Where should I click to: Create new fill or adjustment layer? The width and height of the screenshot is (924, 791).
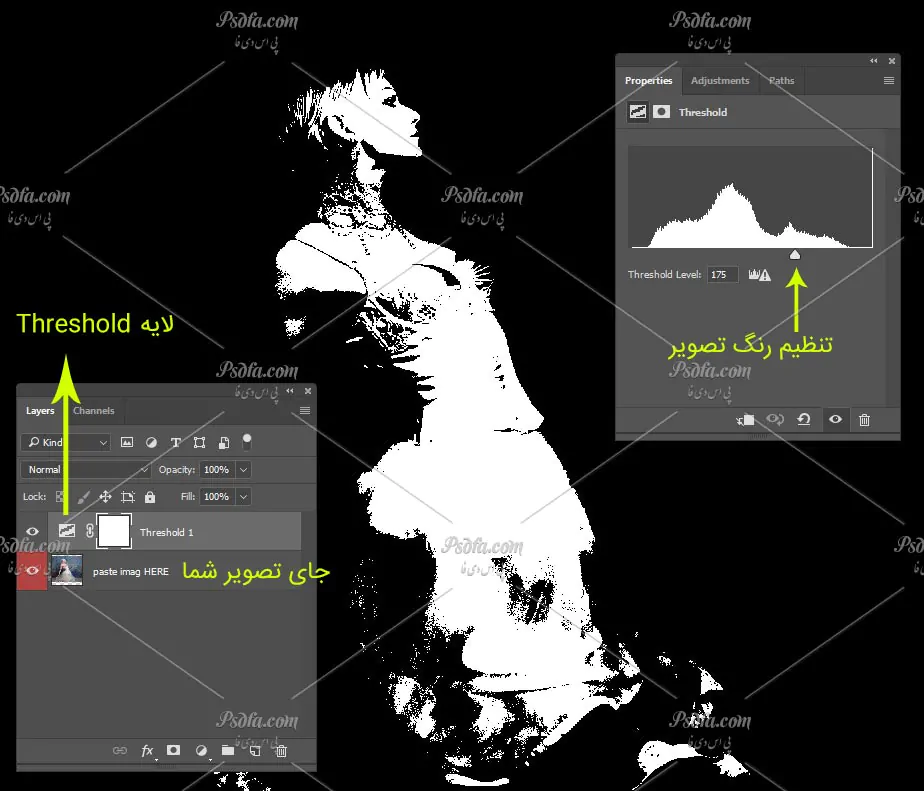pyautogui.click(x=201, y=750)
